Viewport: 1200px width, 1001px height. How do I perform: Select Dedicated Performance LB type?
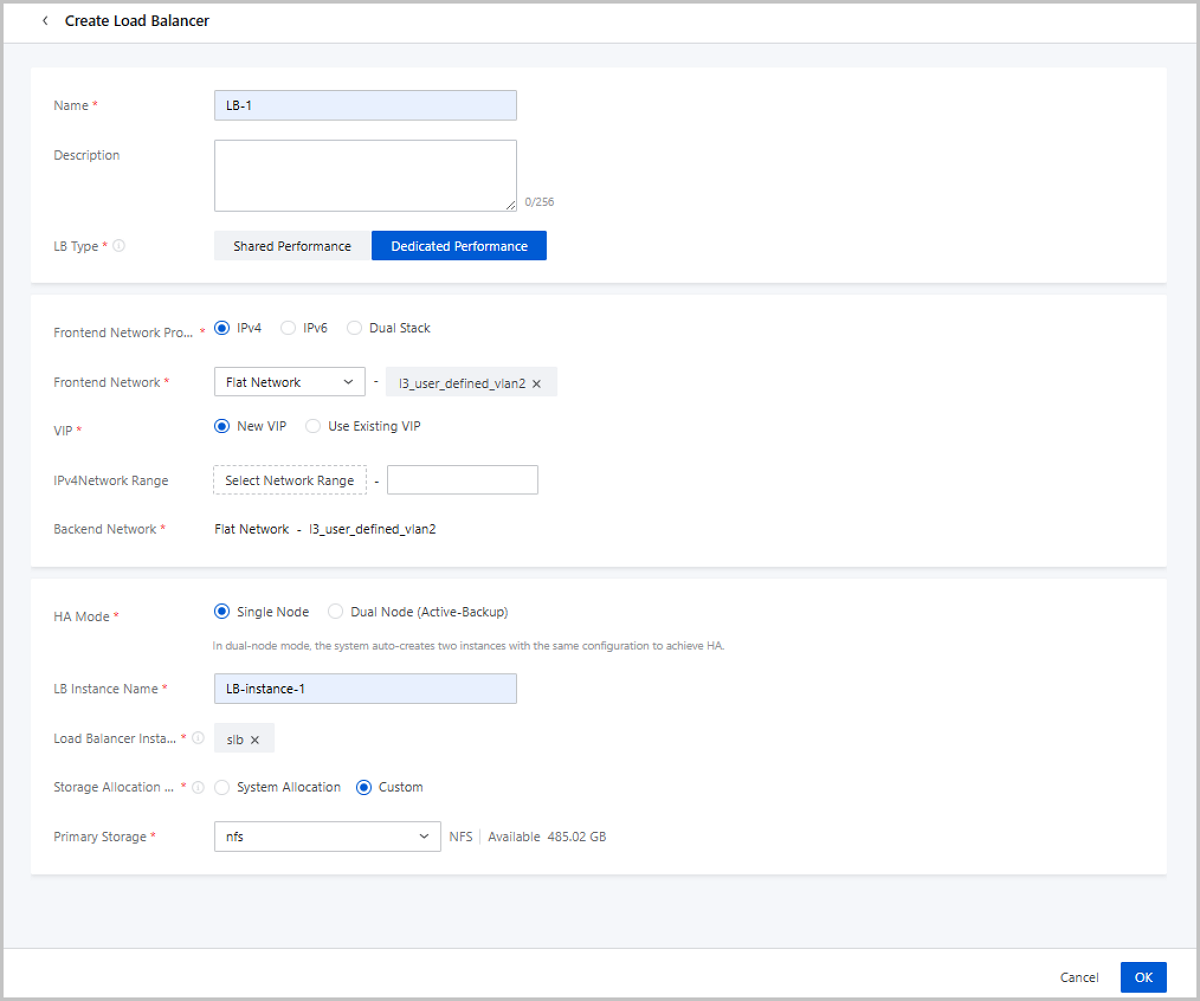459,246
